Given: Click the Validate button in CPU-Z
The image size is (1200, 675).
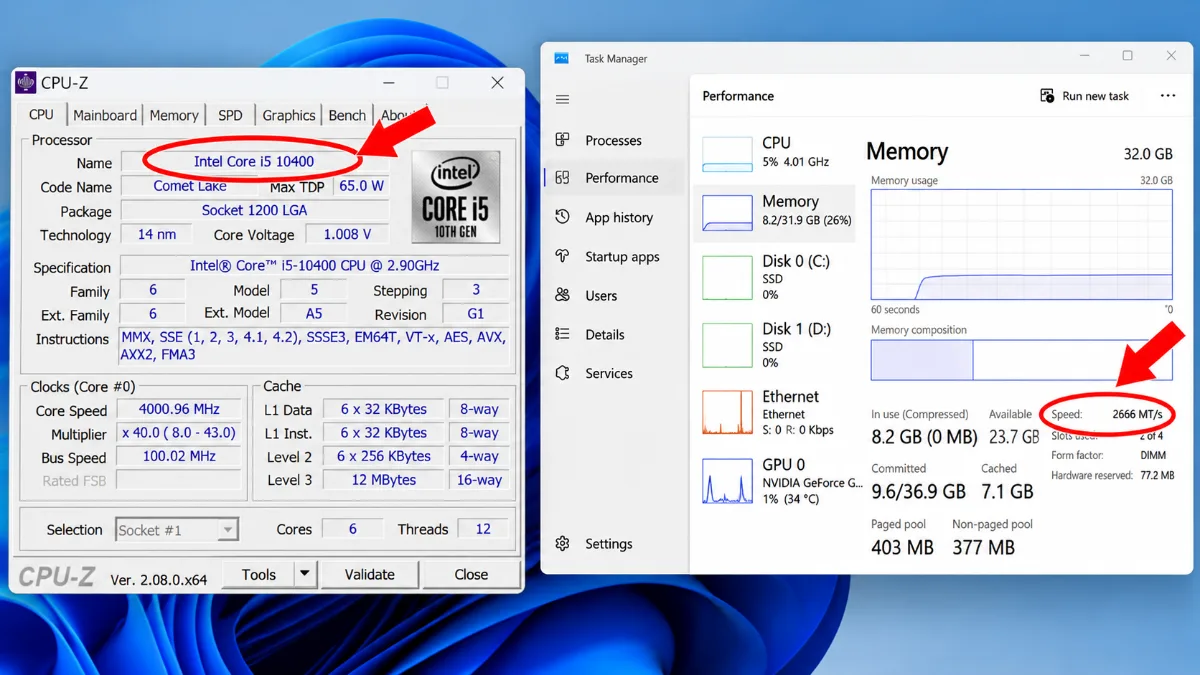Looking at the screenshot, I should (x=370, y=574).
